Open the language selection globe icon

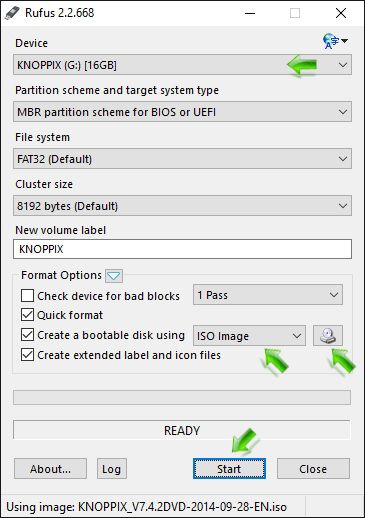pyautogui.click(x=335, y=41)
